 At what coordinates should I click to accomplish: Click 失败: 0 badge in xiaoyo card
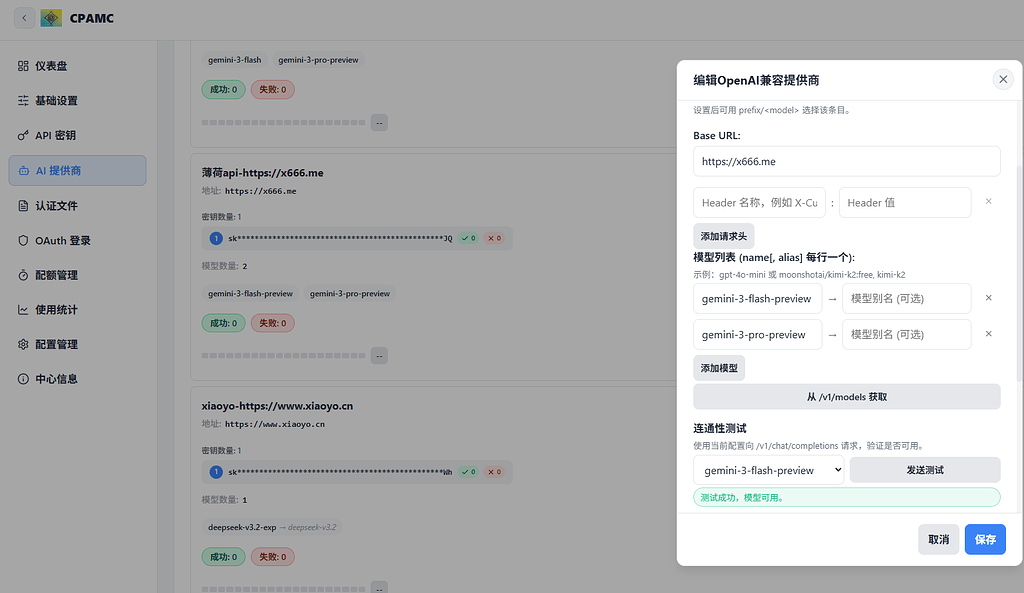click(x=272, y=557)
